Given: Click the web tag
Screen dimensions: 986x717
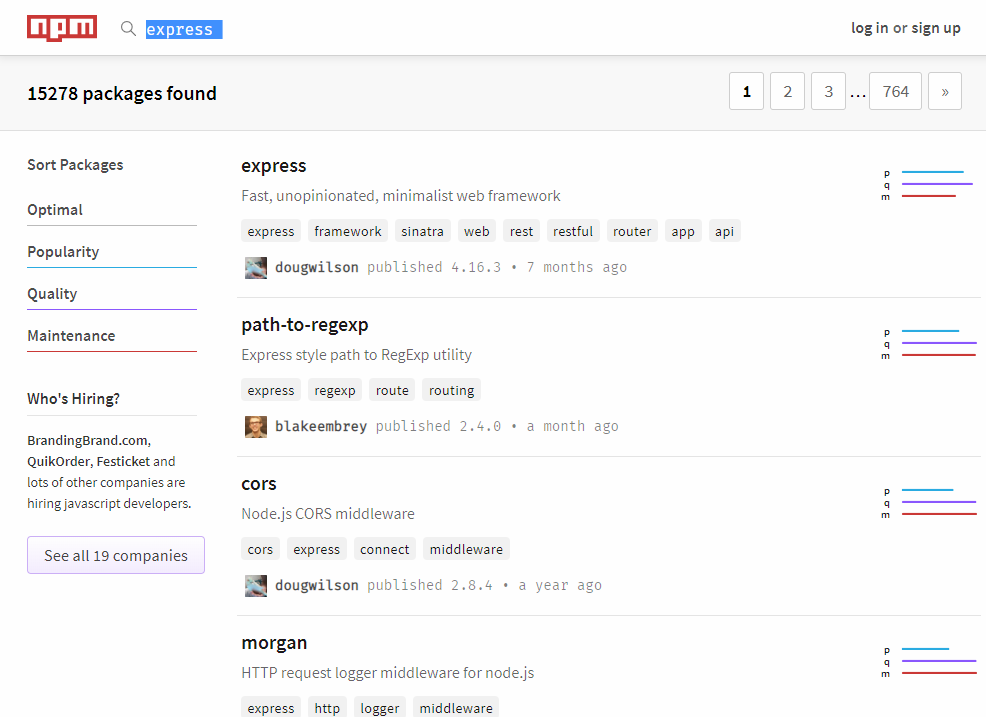Looking at the screenshot, I should [x=477, y=231].
